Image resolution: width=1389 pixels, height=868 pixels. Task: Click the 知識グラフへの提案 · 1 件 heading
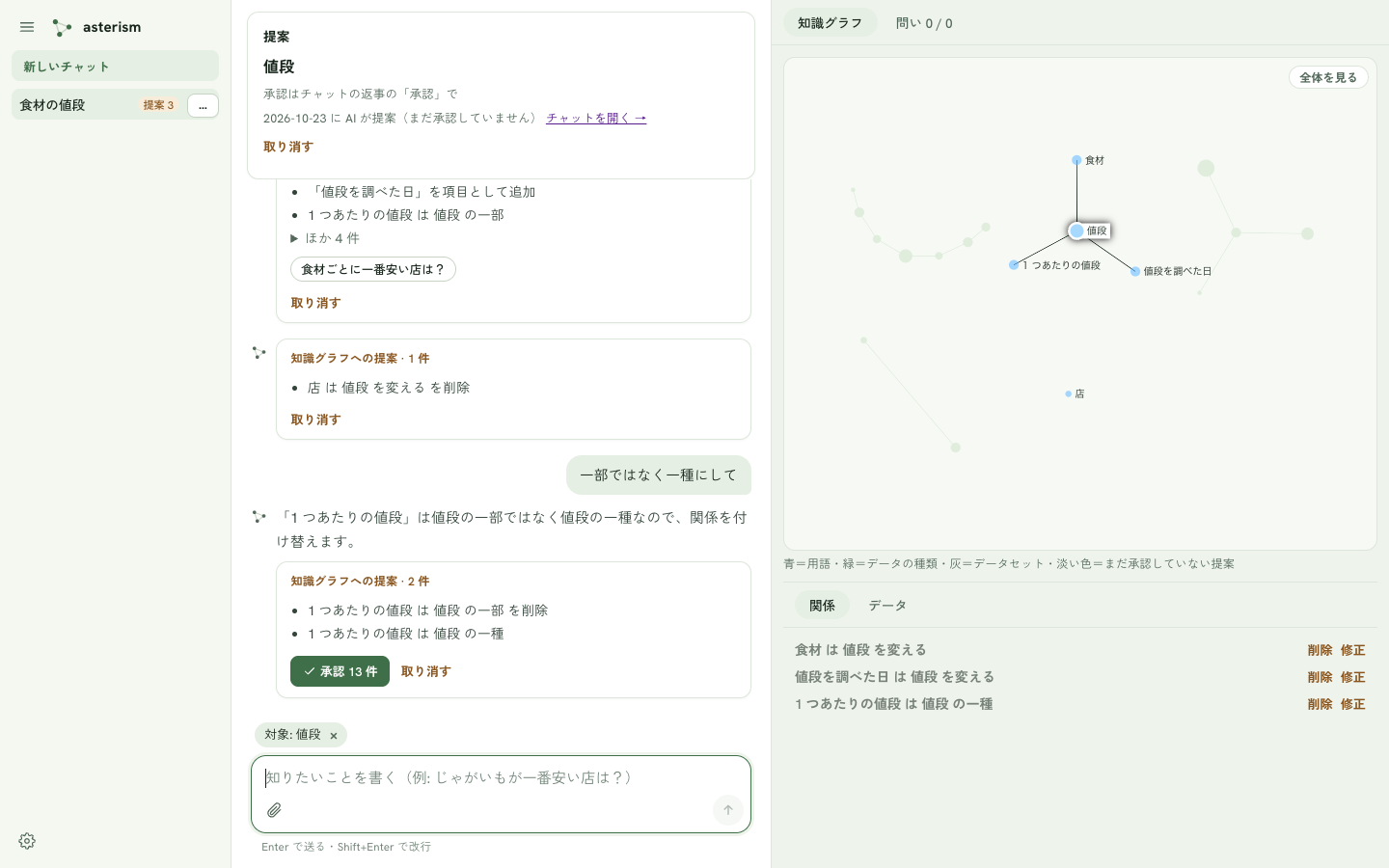click(x=360, y=358)
